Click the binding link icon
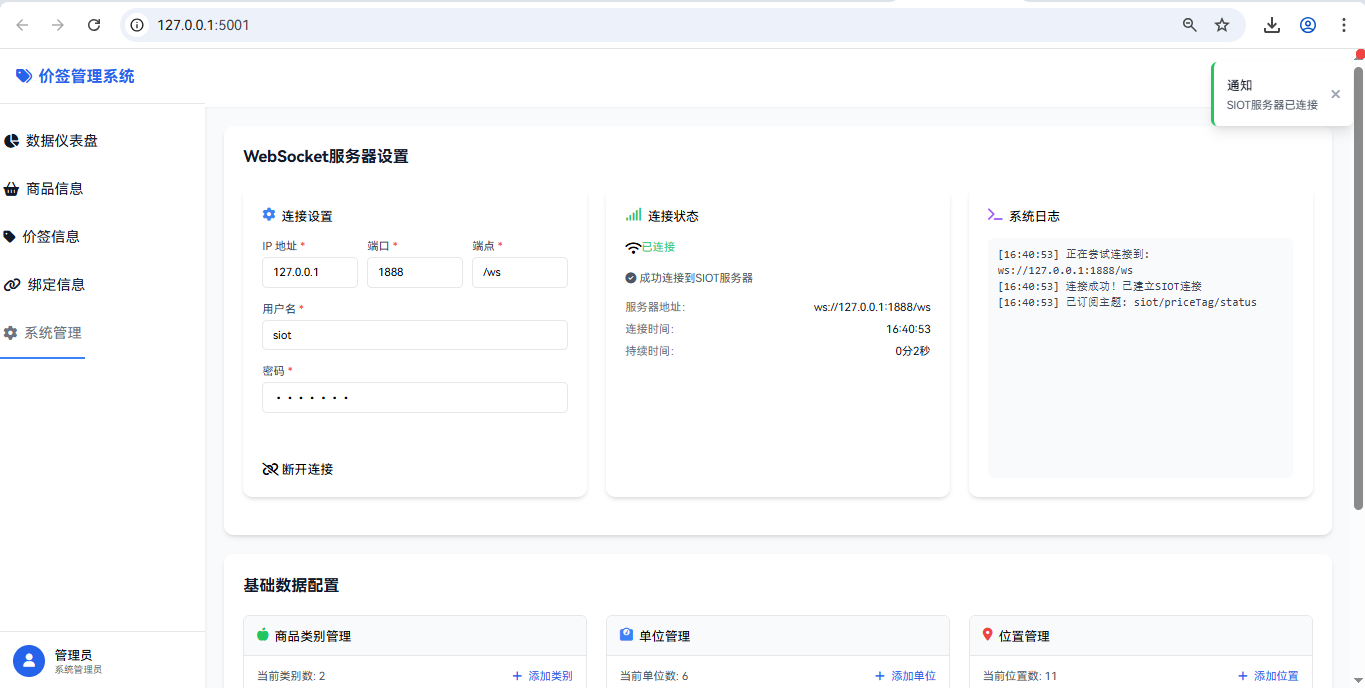The width and height of the screenshot is (1365, 688). pyautogui.click(x=12, y=285)
